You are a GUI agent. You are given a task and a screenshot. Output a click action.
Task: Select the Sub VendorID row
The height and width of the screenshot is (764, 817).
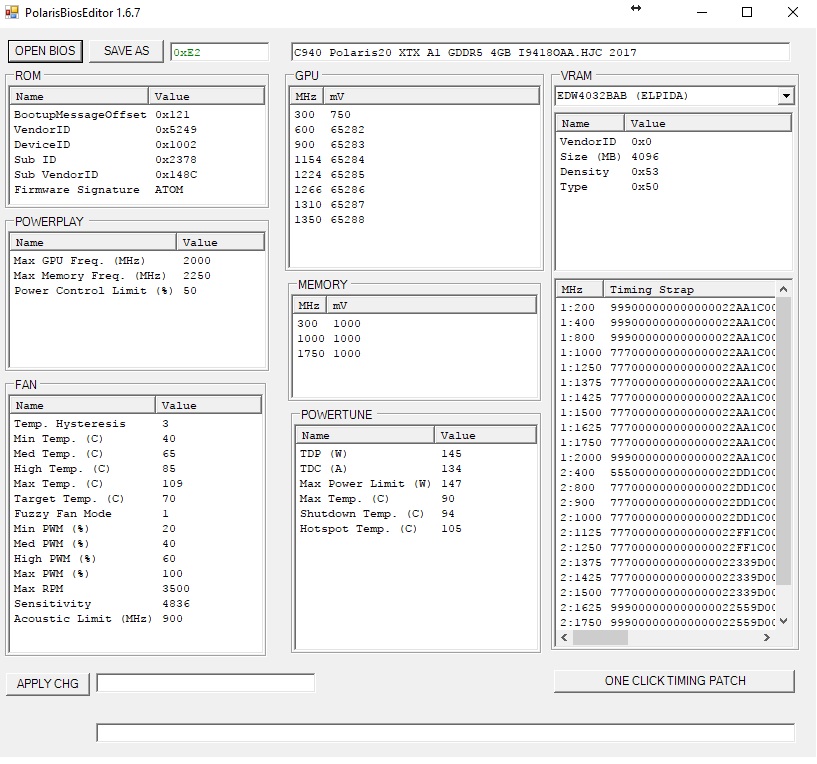coord(137,175)
